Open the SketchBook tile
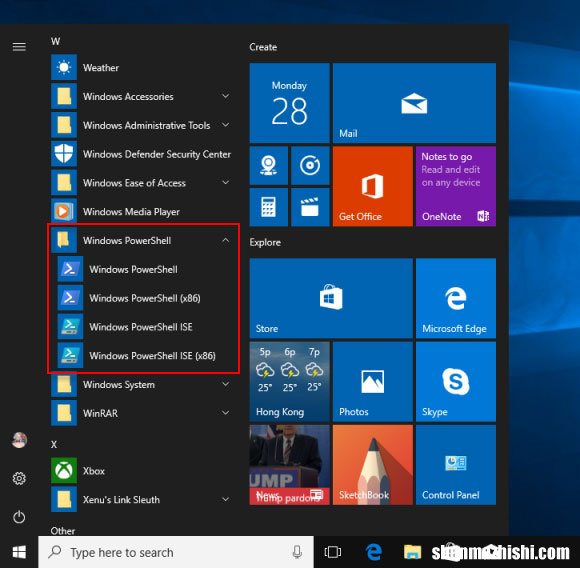 [372, 465]
